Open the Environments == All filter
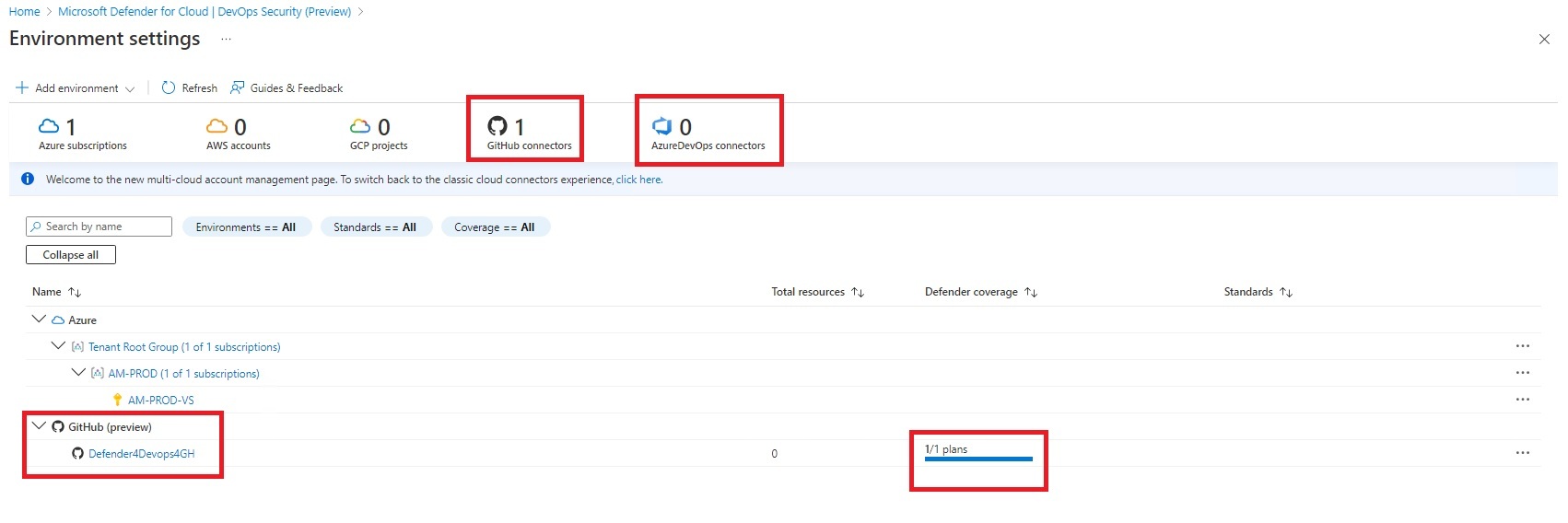This screenshot has width=1568, height=523. pos(246,227)
